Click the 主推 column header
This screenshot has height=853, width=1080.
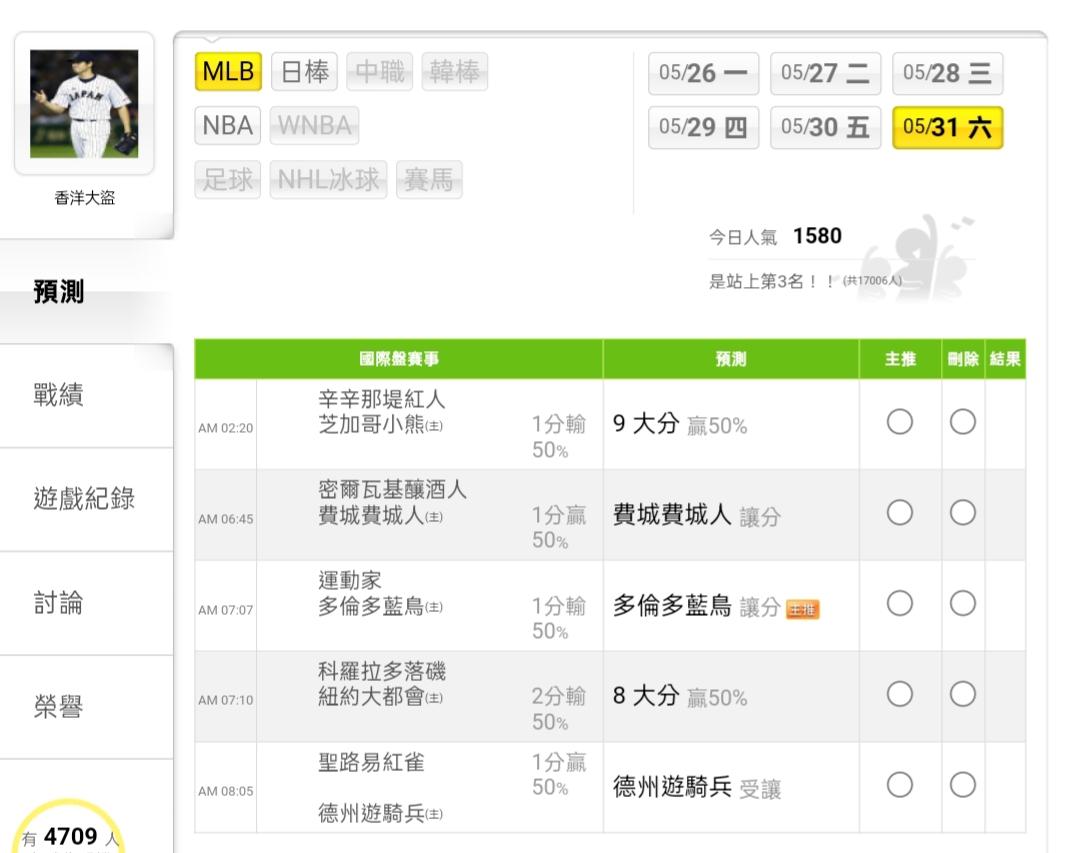(x=900, y=359)
